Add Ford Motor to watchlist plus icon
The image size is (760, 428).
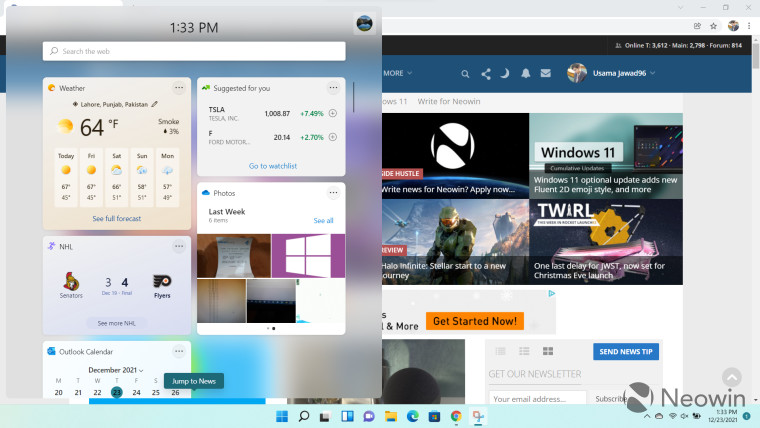[x=333, y=137]
